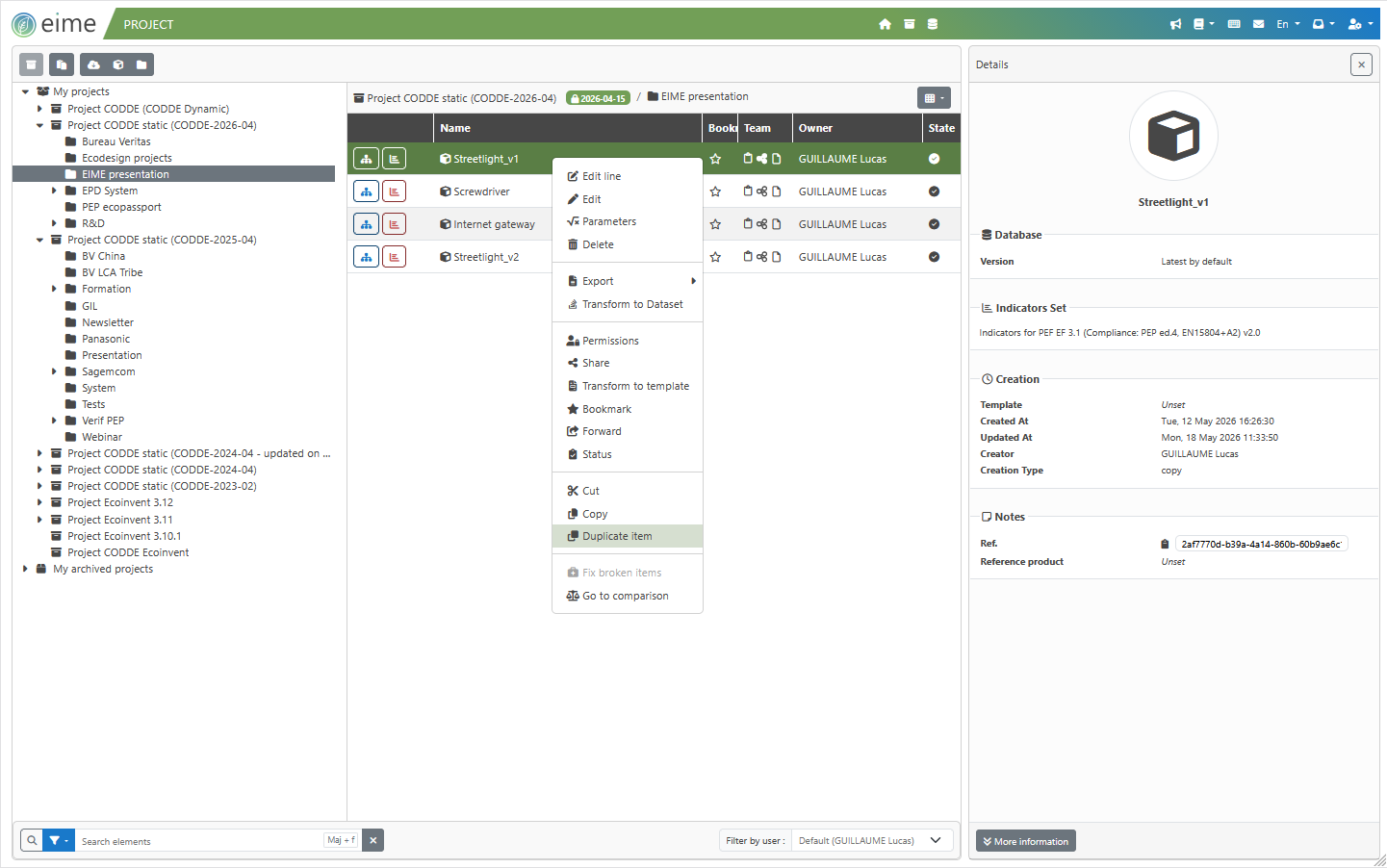Toggle bookmark star for Internet gateway
This screenshot has width=1387, height=868.
pos(715,224)
